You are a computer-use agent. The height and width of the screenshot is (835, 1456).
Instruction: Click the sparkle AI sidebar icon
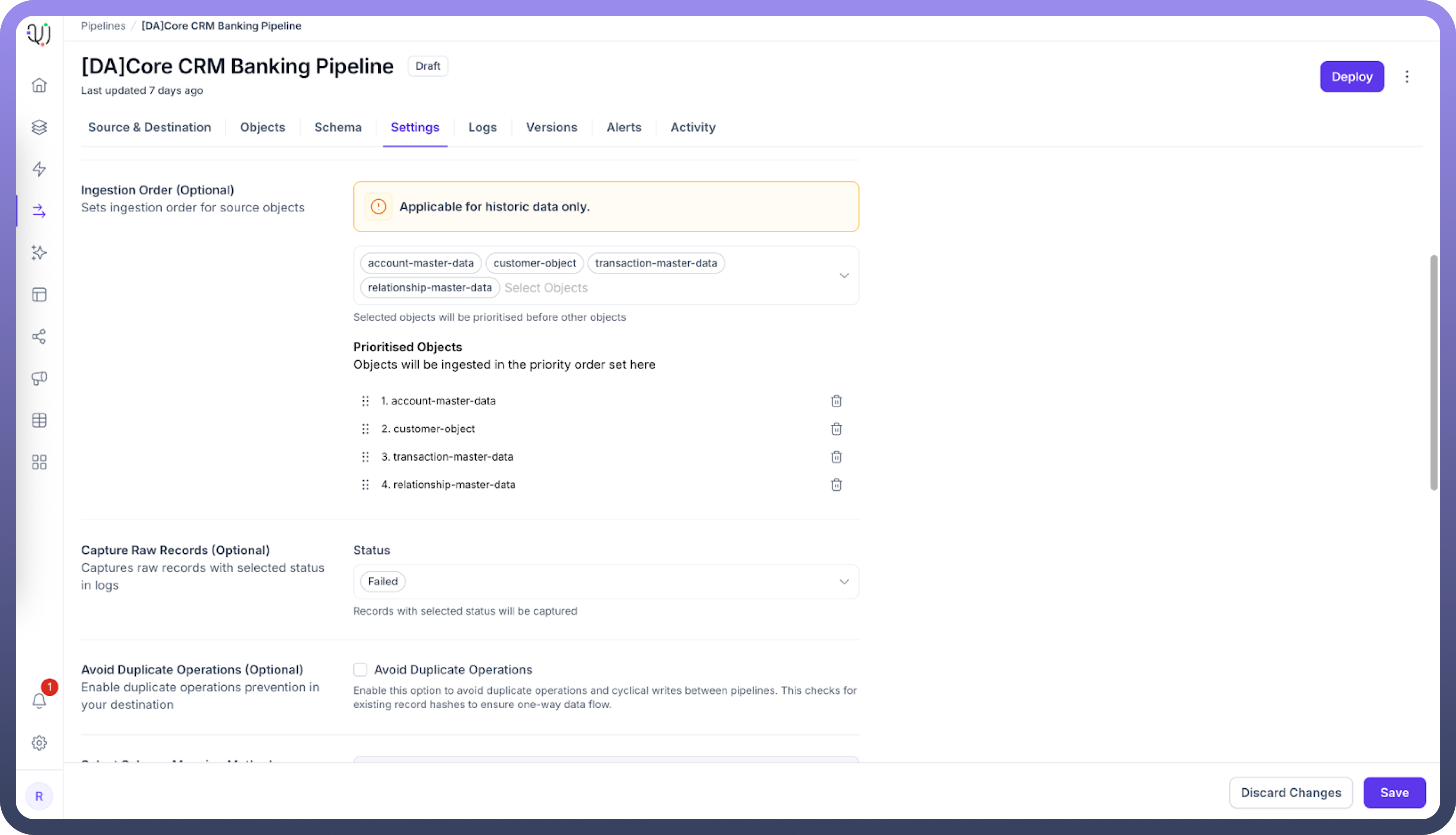point(39,253)
